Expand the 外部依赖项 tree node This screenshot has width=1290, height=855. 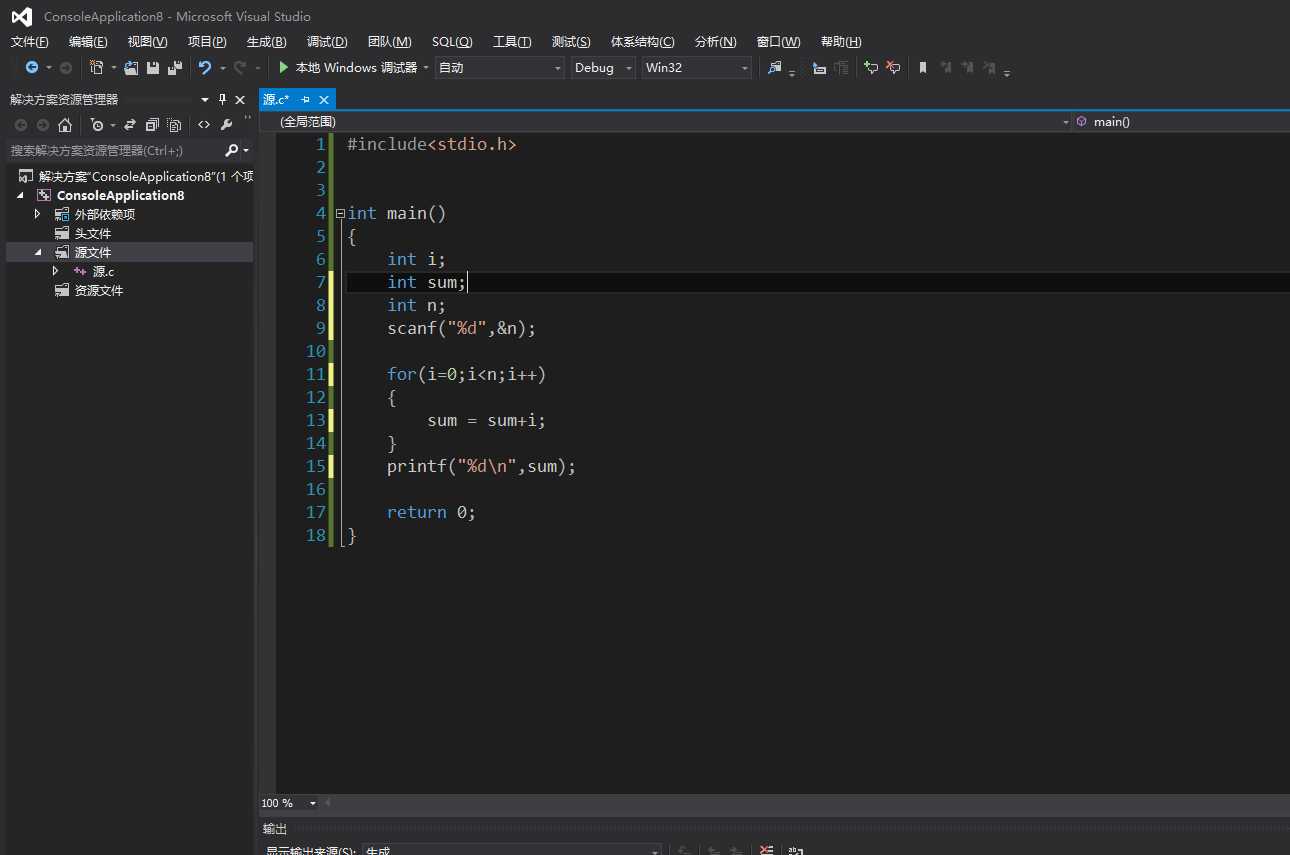(x=37, y=214)
